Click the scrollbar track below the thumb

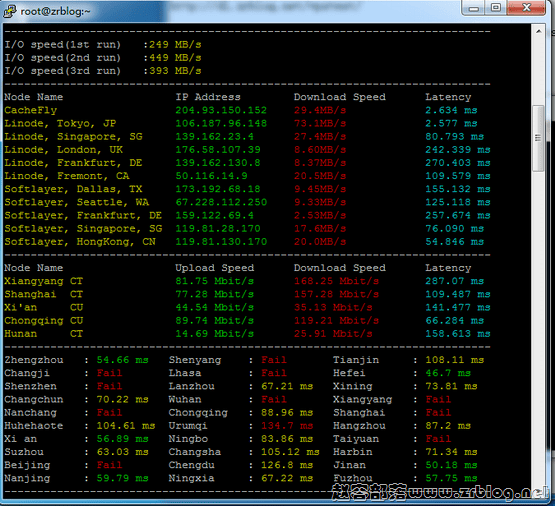538,318
